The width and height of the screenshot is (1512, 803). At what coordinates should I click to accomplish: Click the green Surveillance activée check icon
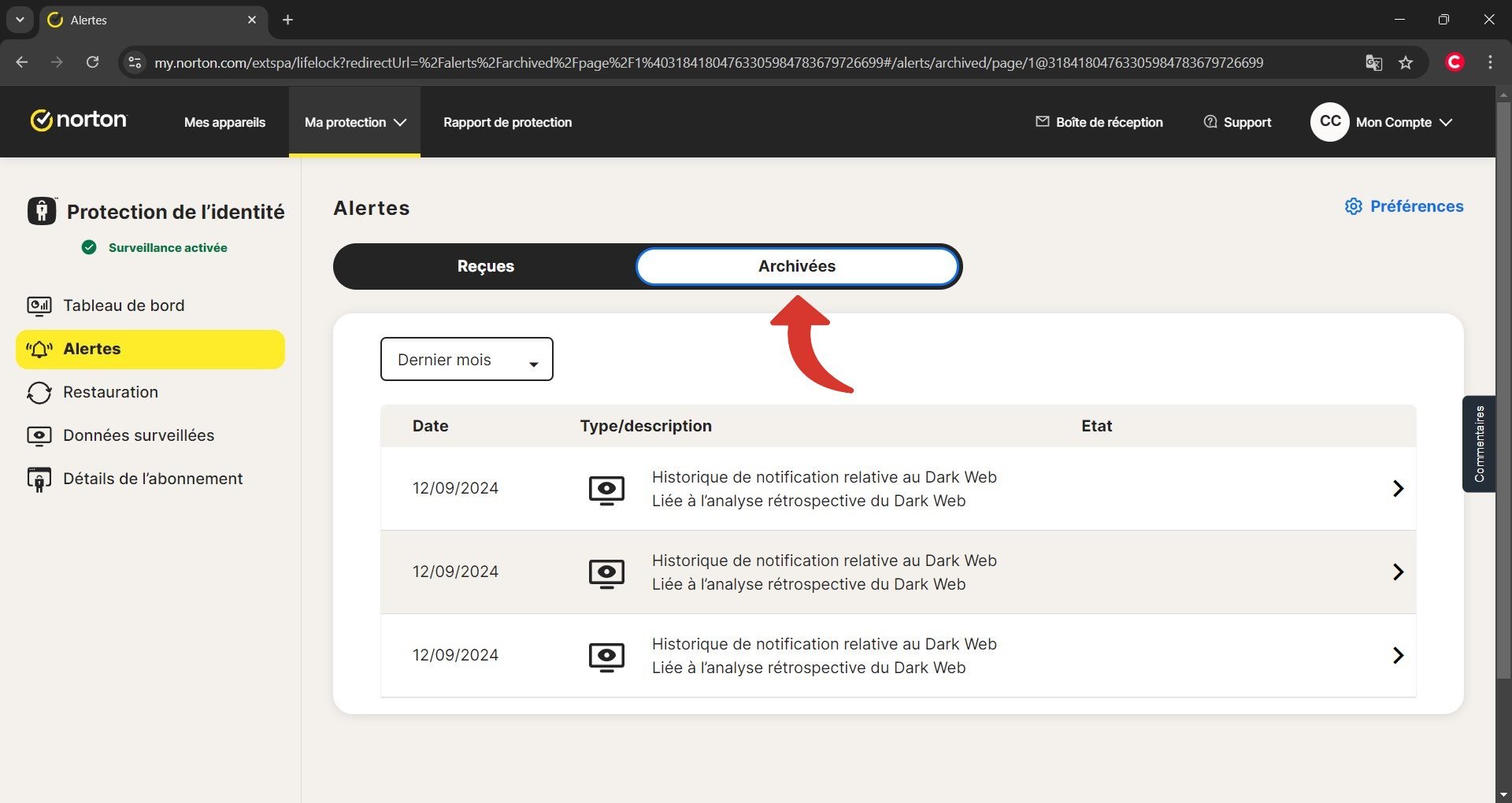pyautogui.click(x=89, y=247)
